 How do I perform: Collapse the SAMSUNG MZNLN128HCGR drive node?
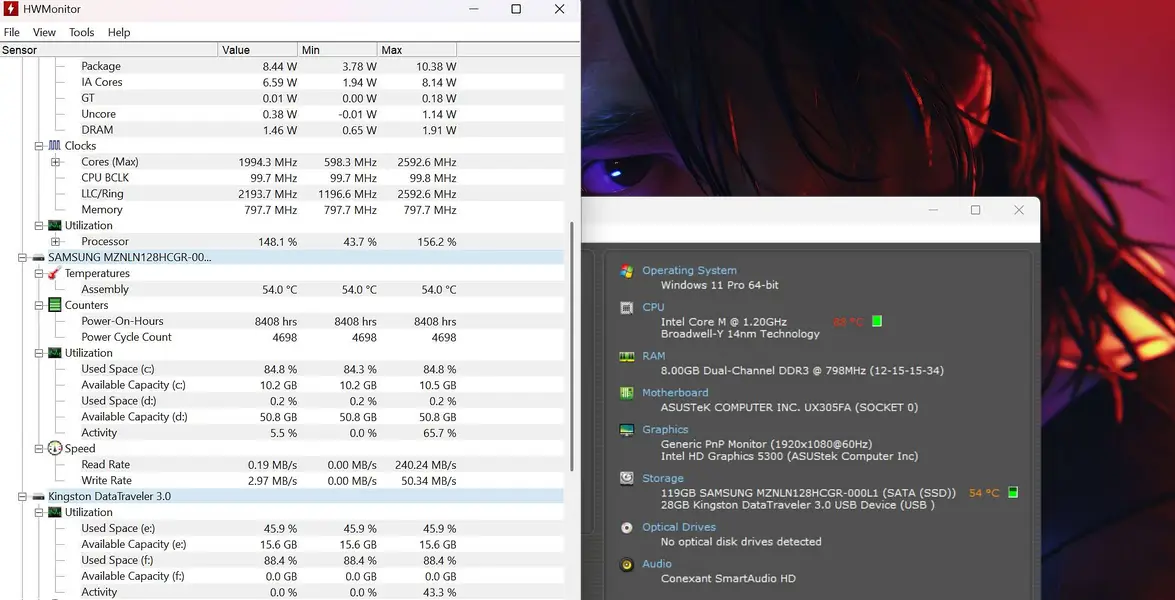(23, 258)
